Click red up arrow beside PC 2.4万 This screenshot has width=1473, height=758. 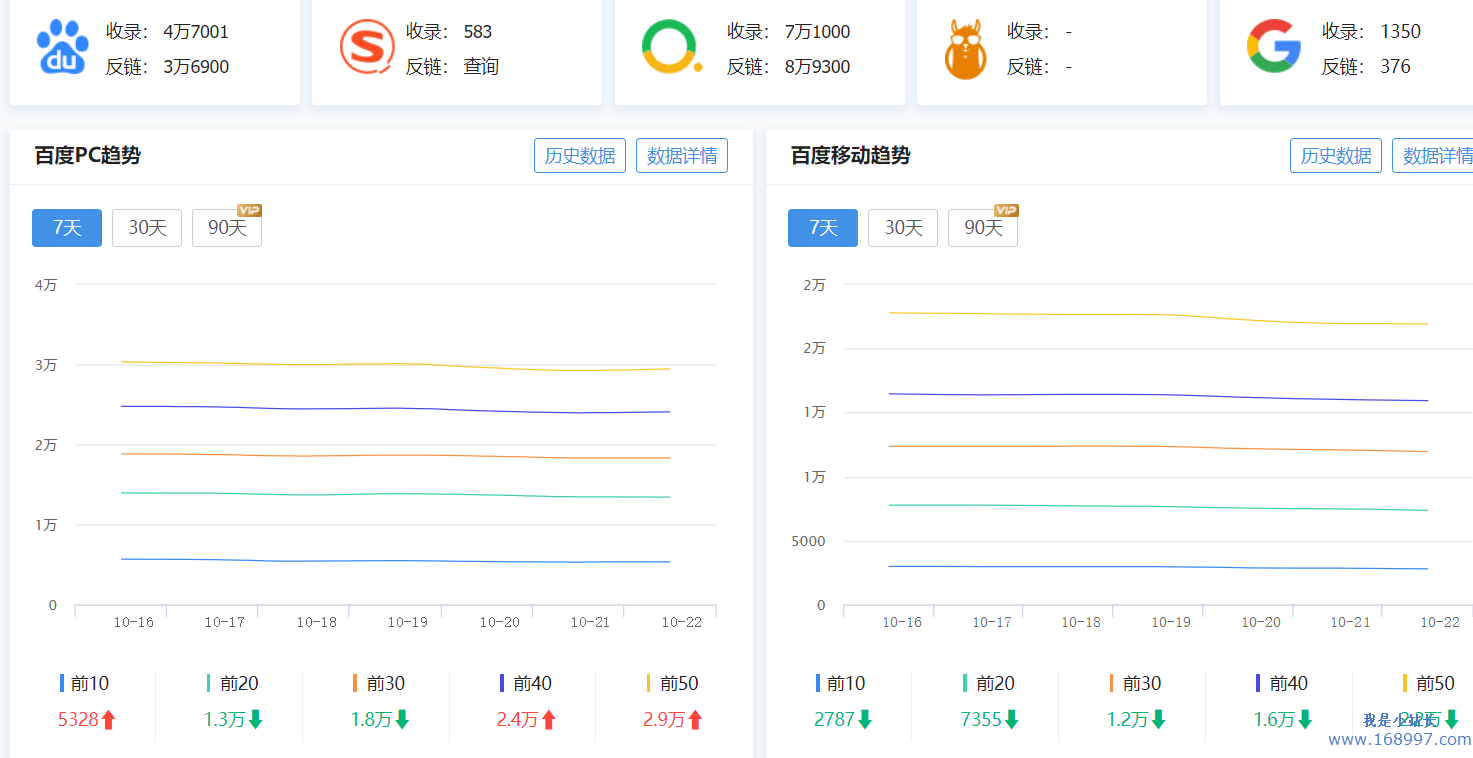[x=548, y=719]
